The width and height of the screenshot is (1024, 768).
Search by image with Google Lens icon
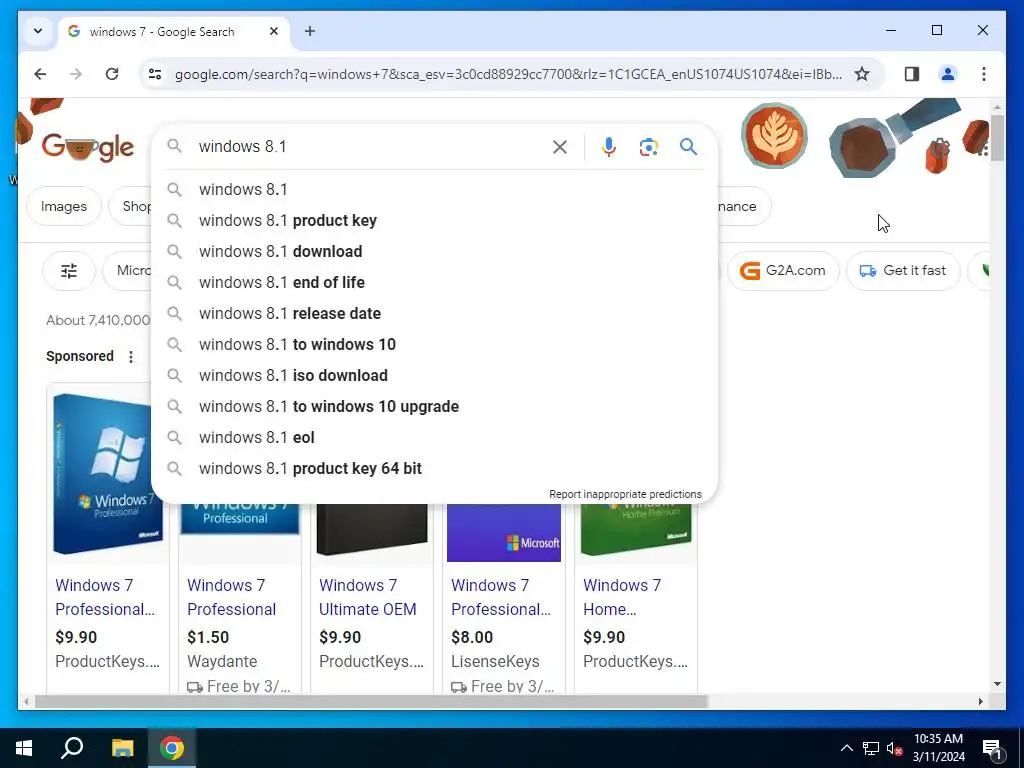(648, 147)
